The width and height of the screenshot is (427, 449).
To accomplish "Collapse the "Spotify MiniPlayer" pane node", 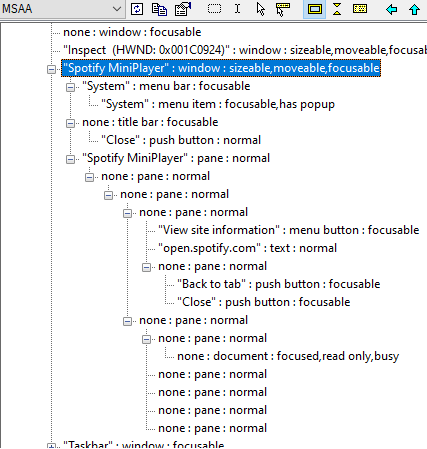I will 70,159.
